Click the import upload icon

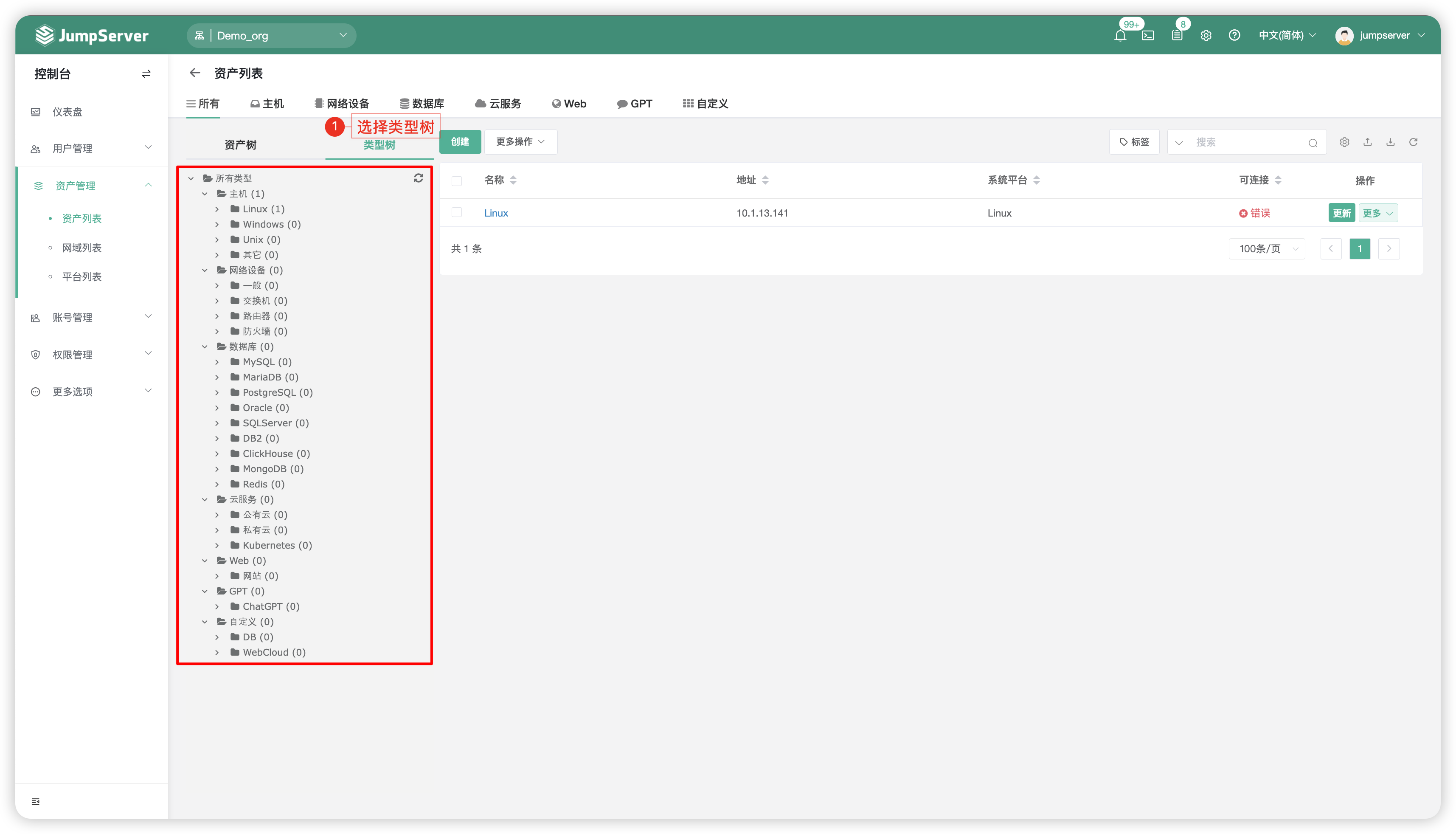tap(1367, 142)
